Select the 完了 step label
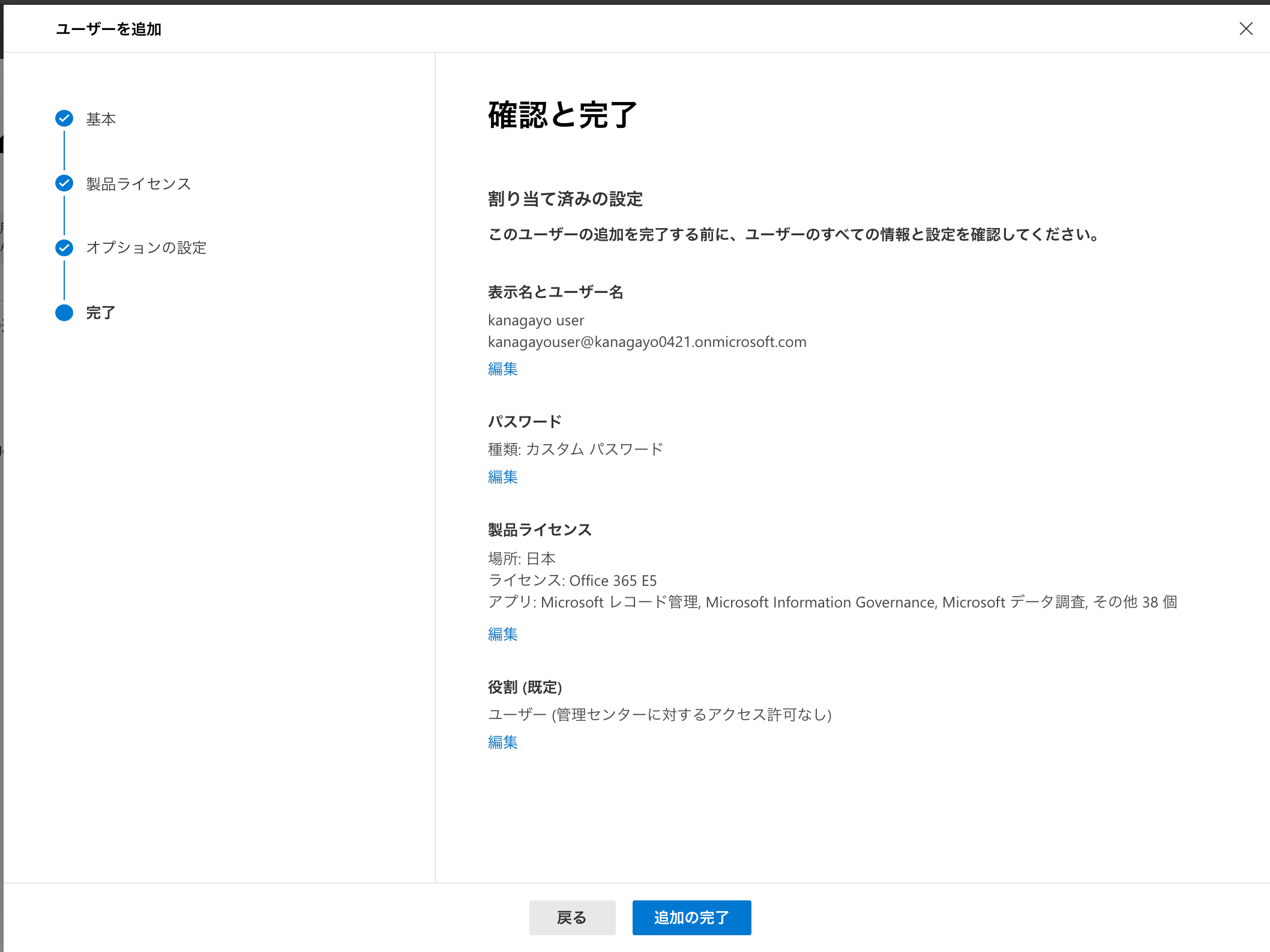Image resolution: width=1270 pixels, height=952 pixels. coord(101,313)
